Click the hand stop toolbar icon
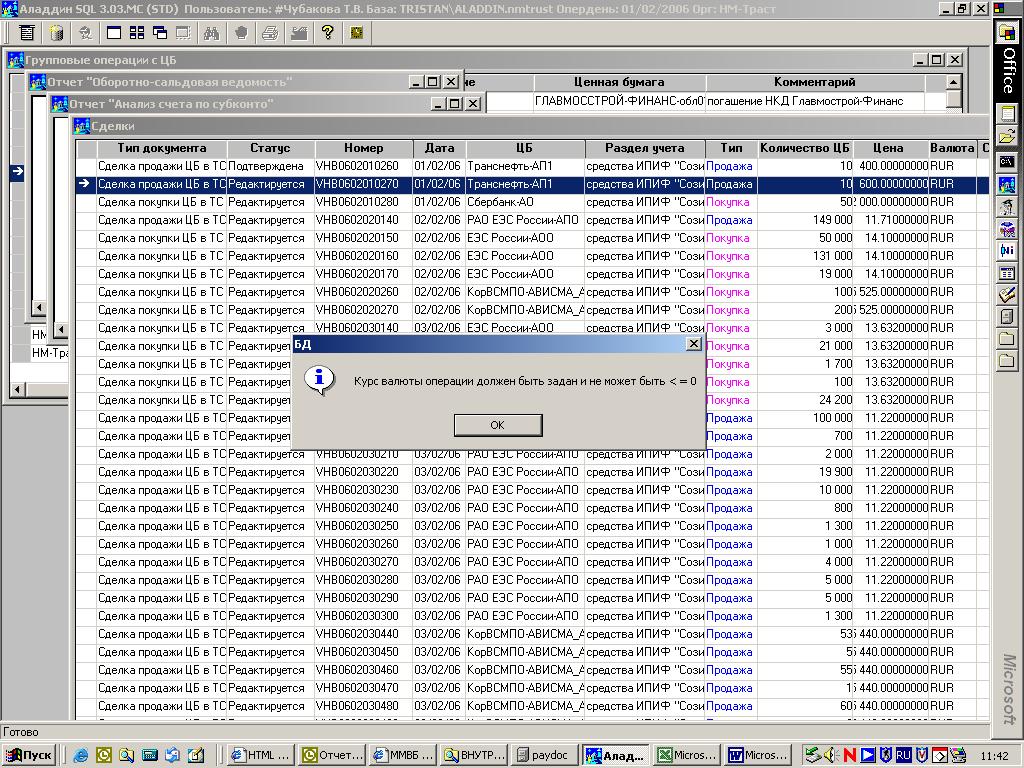1024x768 pixels. (x=241, y=33)
